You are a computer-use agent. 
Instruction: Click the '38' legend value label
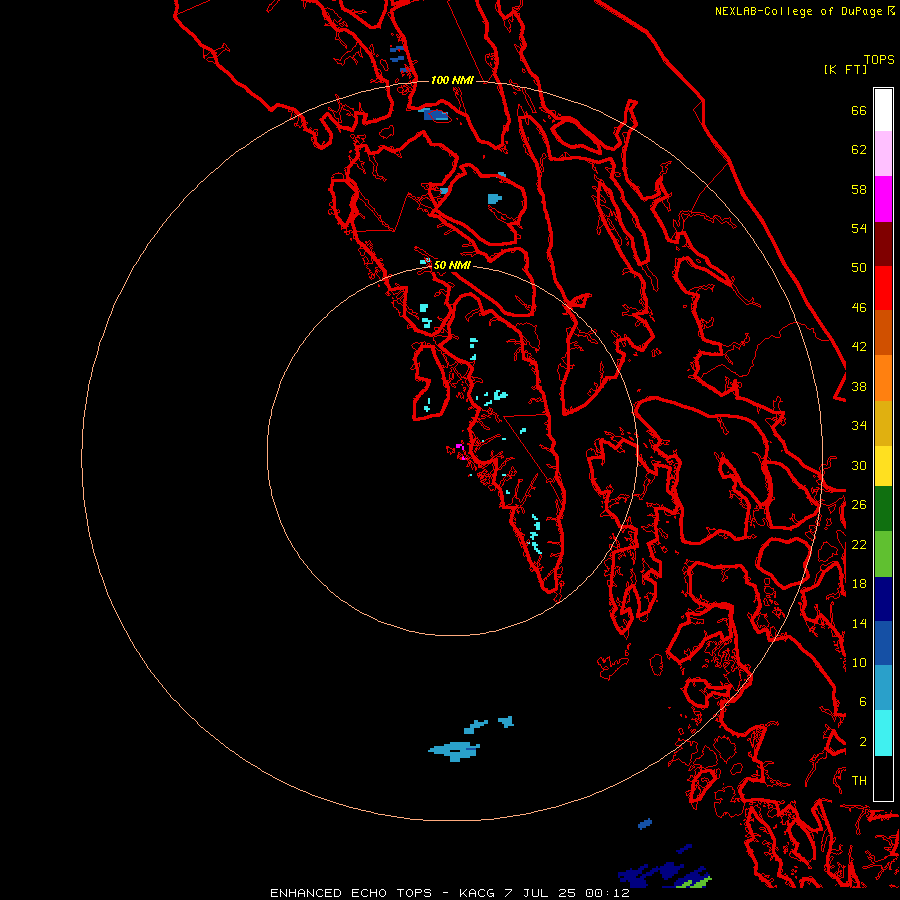(x=859, y=386)
